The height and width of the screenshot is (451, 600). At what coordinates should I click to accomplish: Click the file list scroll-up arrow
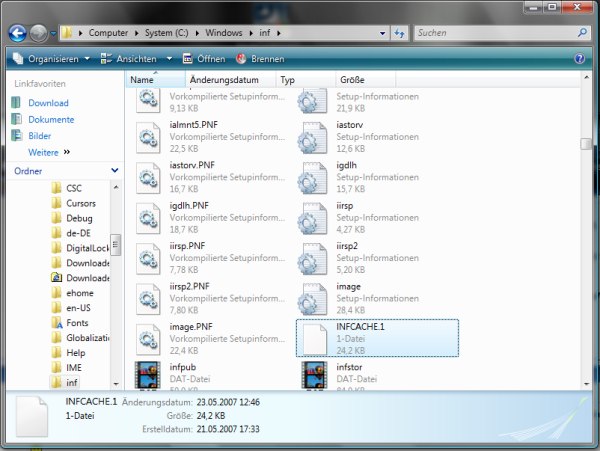pos(586,77)
